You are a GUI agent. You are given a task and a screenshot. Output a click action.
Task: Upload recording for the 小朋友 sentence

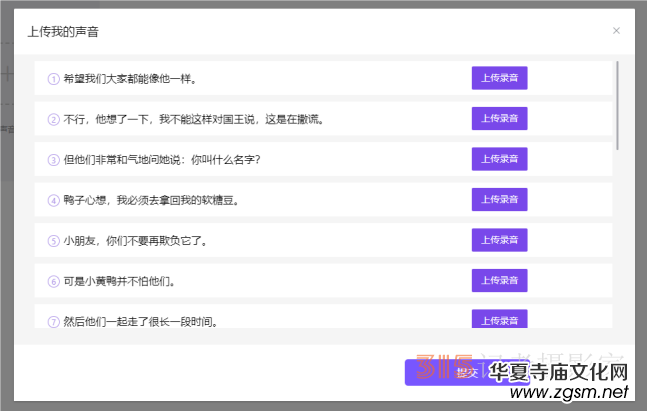coord(499,240)
